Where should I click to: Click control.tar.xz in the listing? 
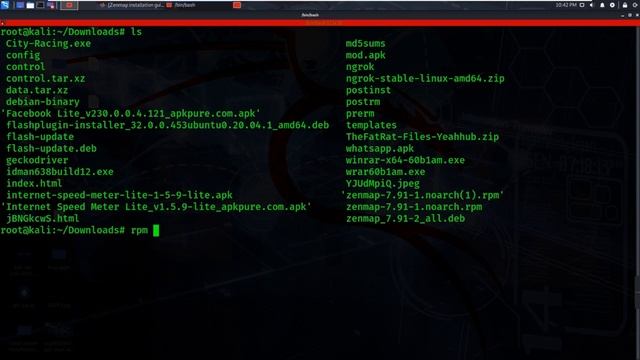[x=45, y=78]
